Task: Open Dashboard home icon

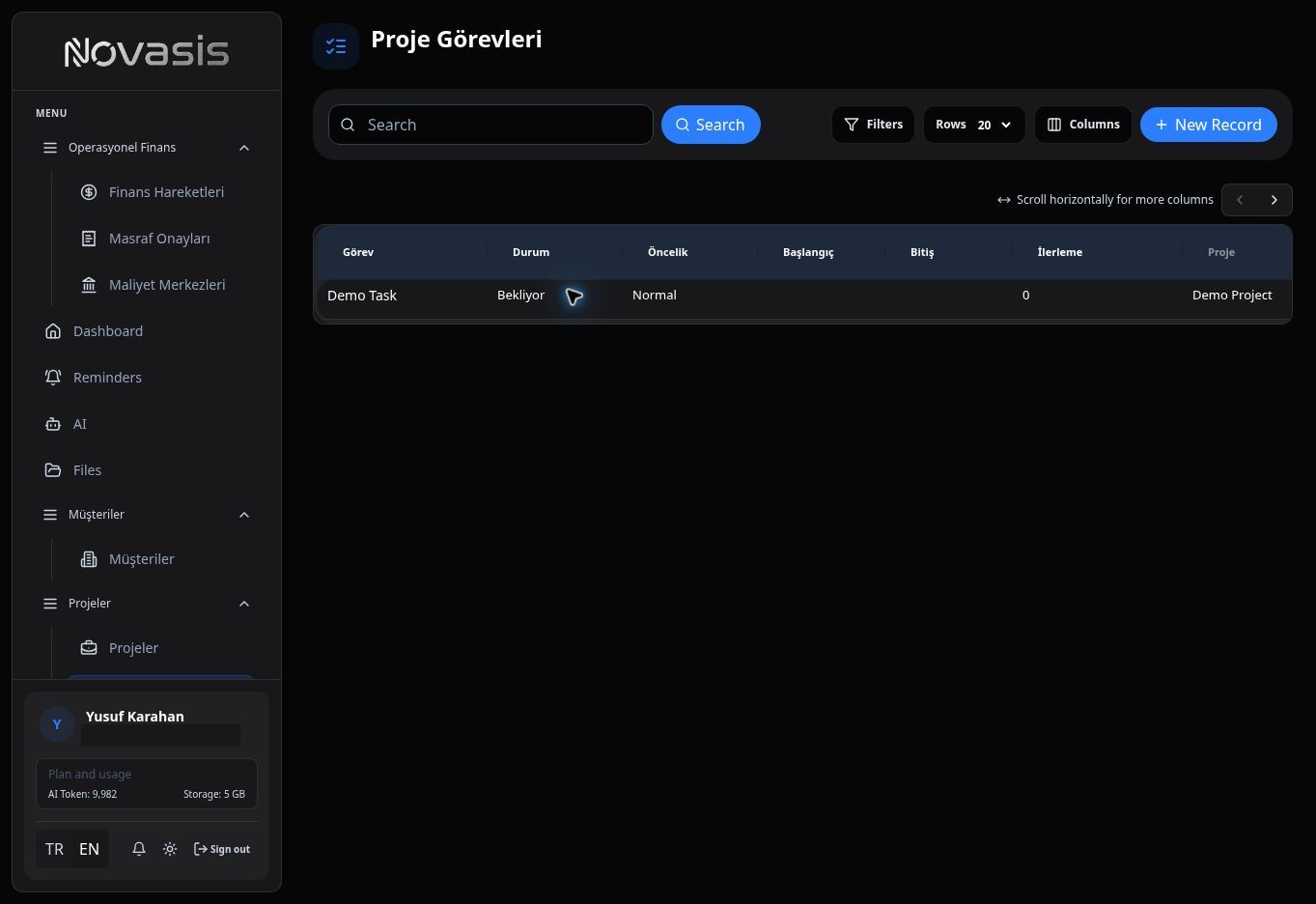Action: point(53,331)
